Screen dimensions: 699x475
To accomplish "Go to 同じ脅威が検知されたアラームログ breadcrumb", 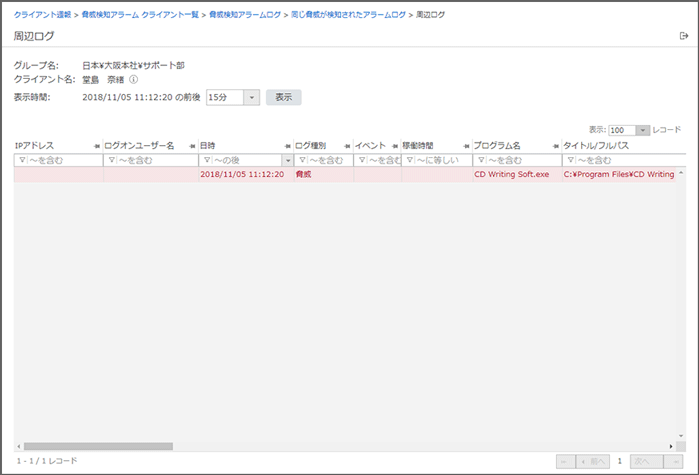I will [x=348, y=15].
